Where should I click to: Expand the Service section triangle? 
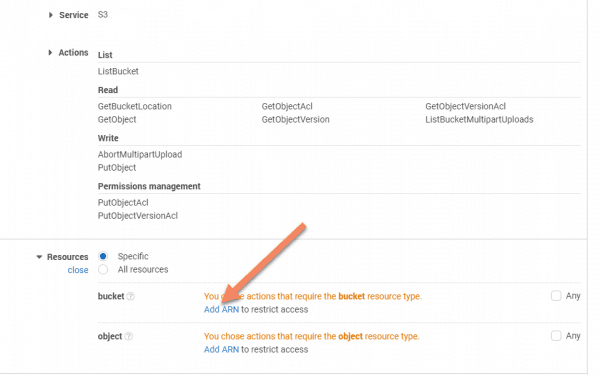(51, 15)
